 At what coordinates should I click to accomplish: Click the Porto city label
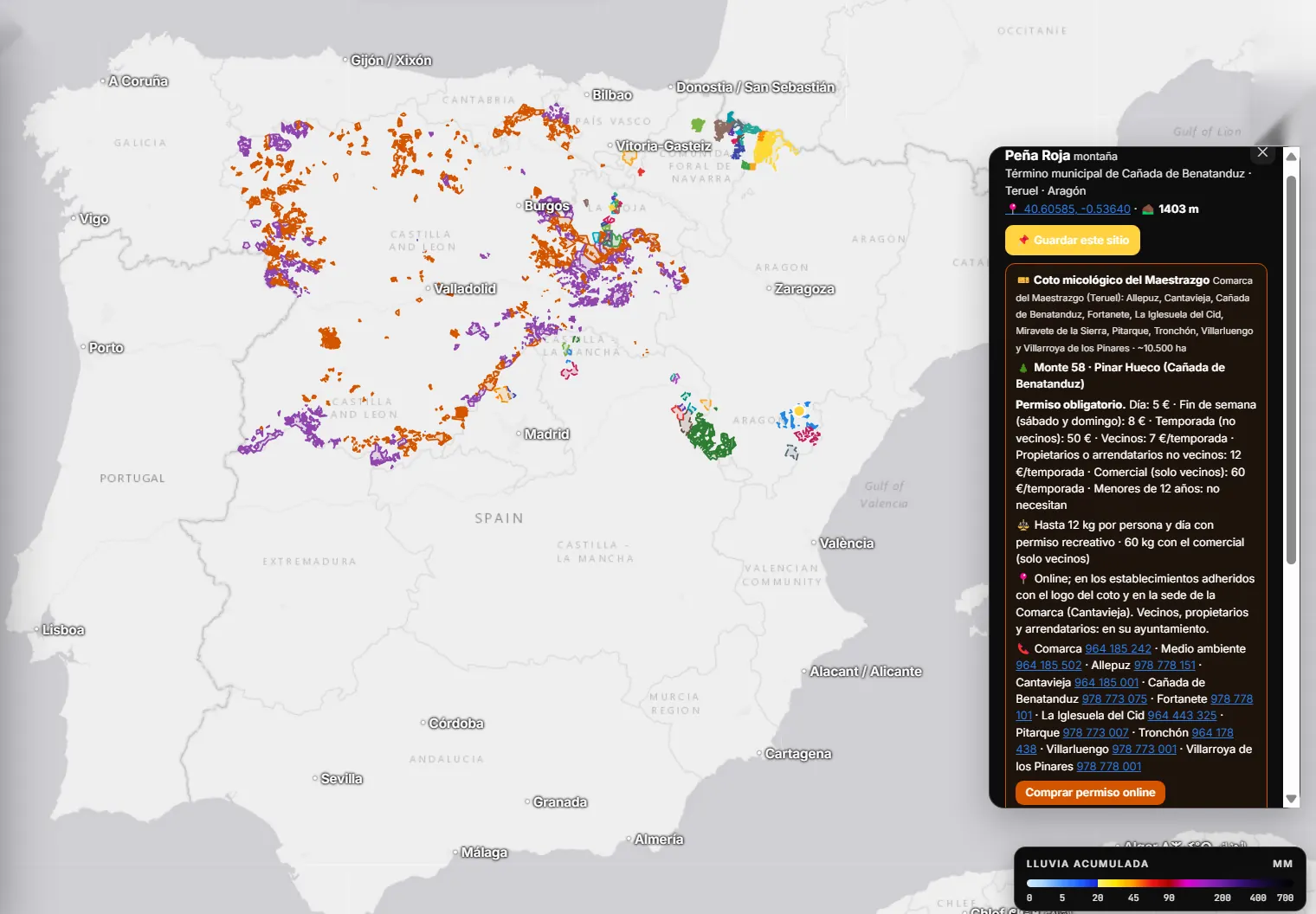[106, 348]
